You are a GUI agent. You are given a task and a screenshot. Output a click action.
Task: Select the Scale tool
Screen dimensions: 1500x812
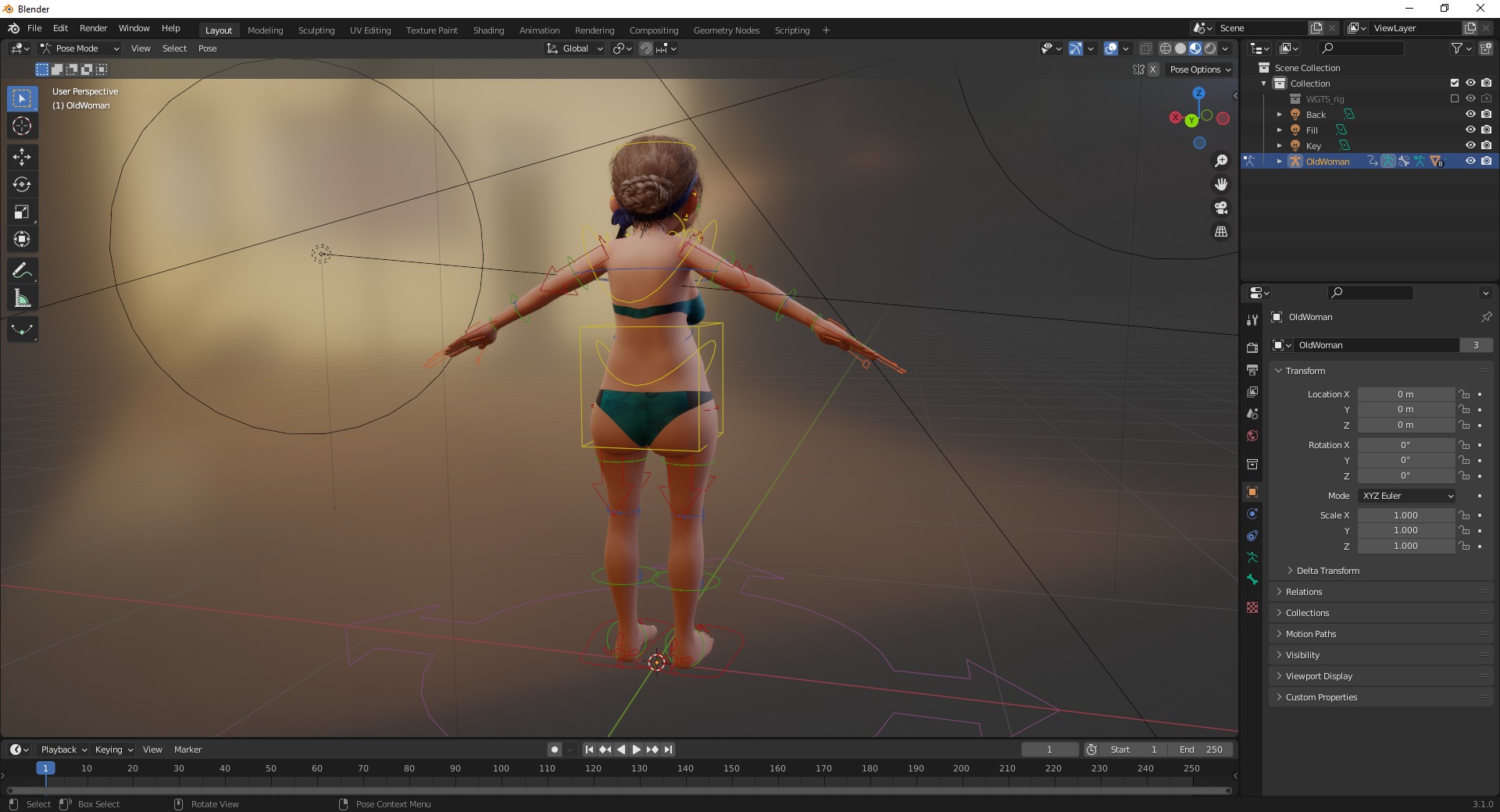click(22, 212)
